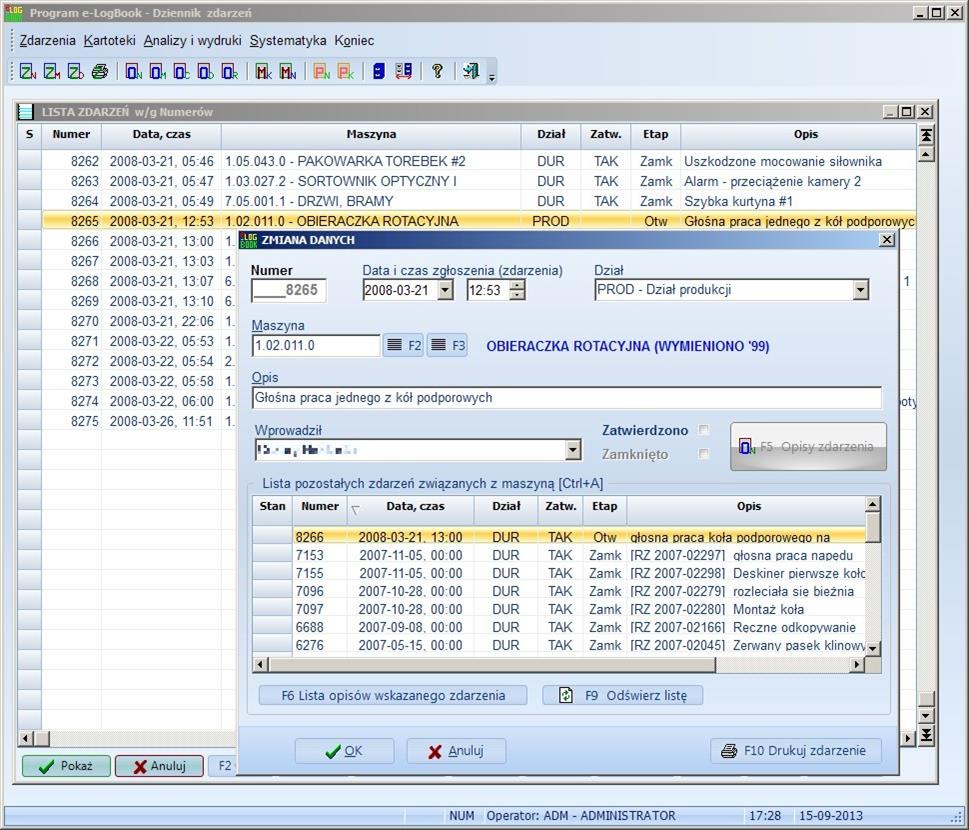This screenshot has height=830, width=969.
Task: Click F9 Odśwież listę button
Action: (x=622, y=695)
